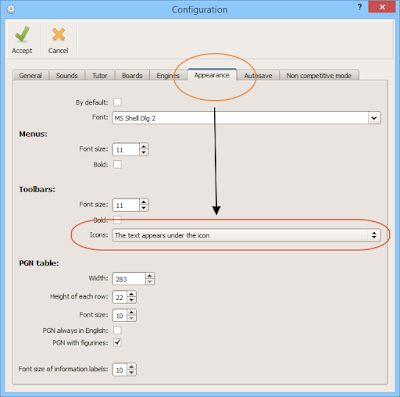Open the toolbar Icons dropdown
This screenshot has height=397, width=400.
(246, 235)
